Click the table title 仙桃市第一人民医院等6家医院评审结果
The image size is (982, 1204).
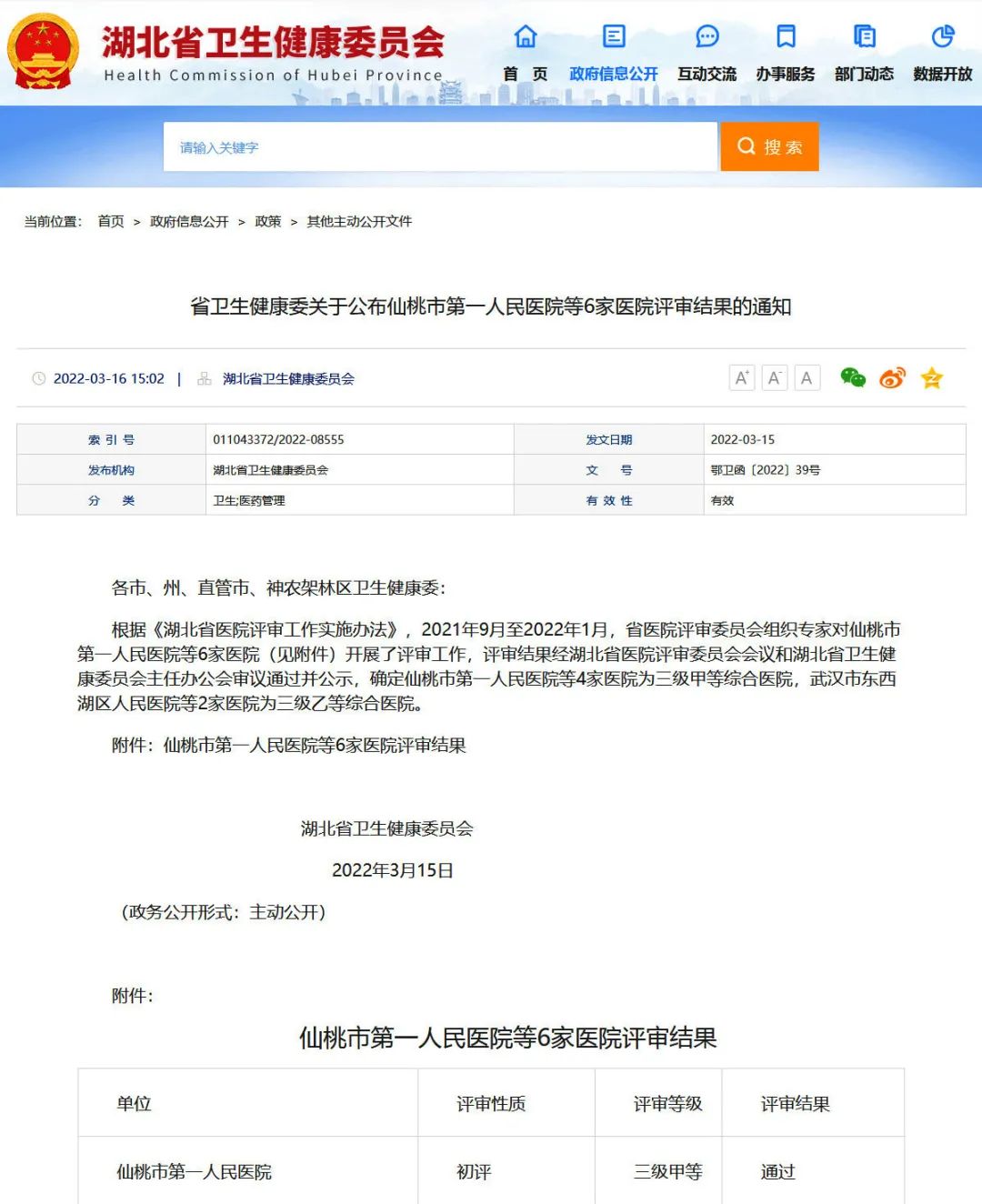pyautogui.click(x=507, y=1038)
